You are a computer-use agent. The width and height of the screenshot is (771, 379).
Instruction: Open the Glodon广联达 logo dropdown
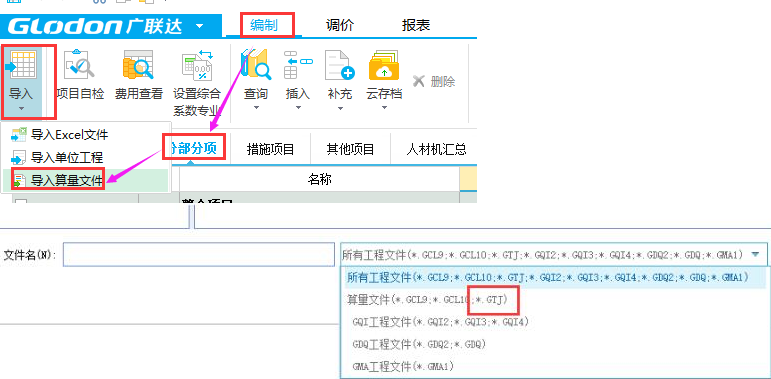click(x=199, y=26)
